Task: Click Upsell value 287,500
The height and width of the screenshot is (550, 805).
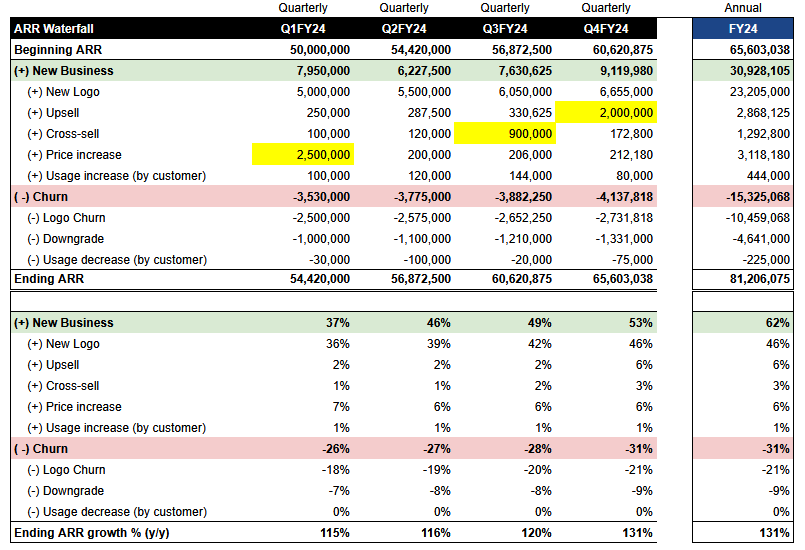Action: (429, 113)
